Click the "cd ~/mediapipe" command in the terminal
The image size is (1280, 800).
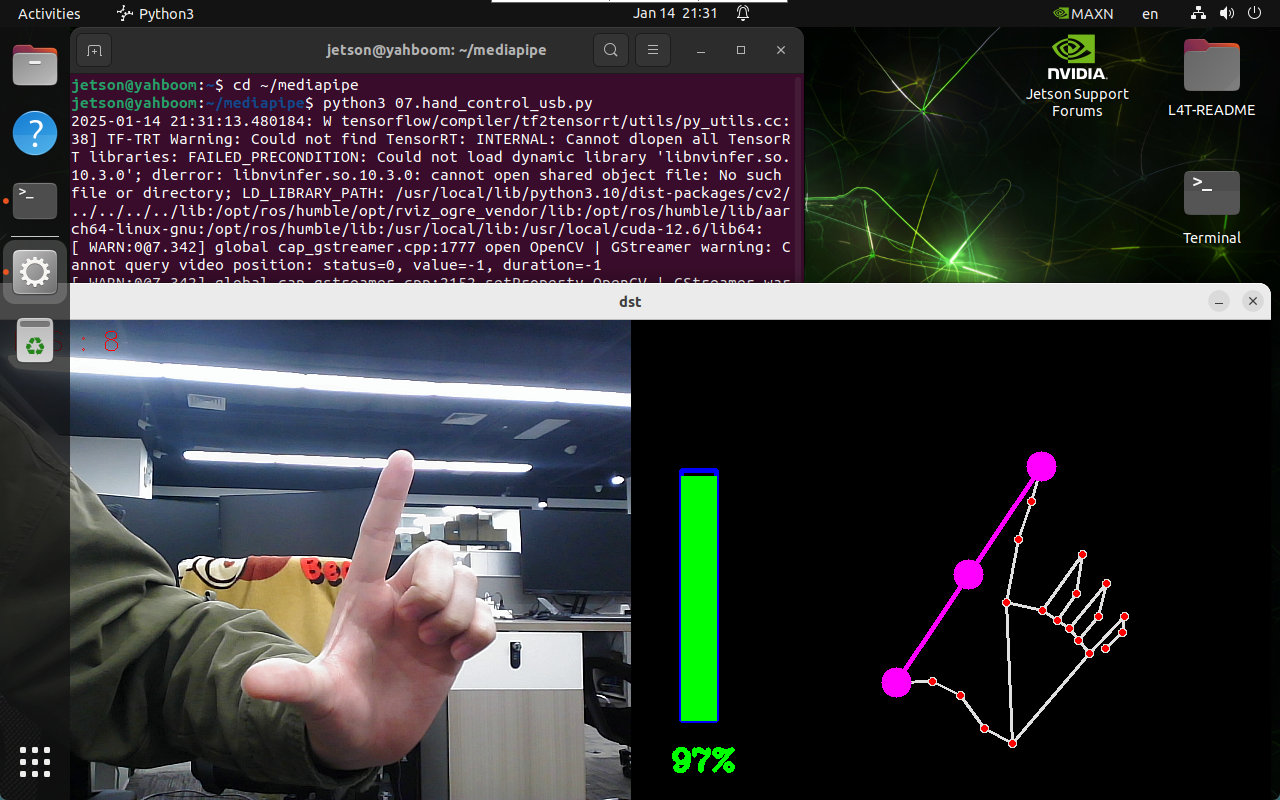(x=295, y=85)
